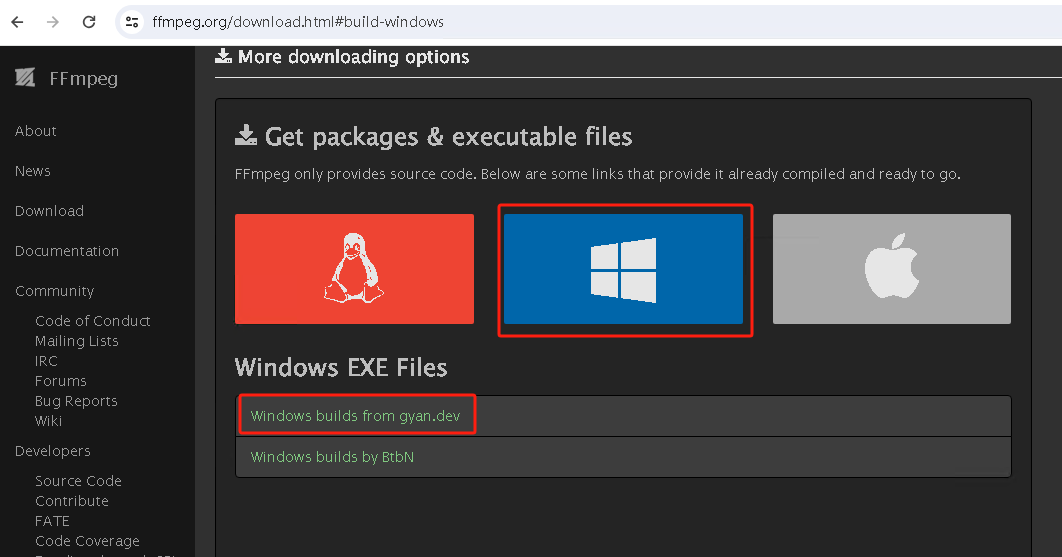The image size is (1062, 557).
Task: Select the Windows logo download tile
Action: (623, 268)
